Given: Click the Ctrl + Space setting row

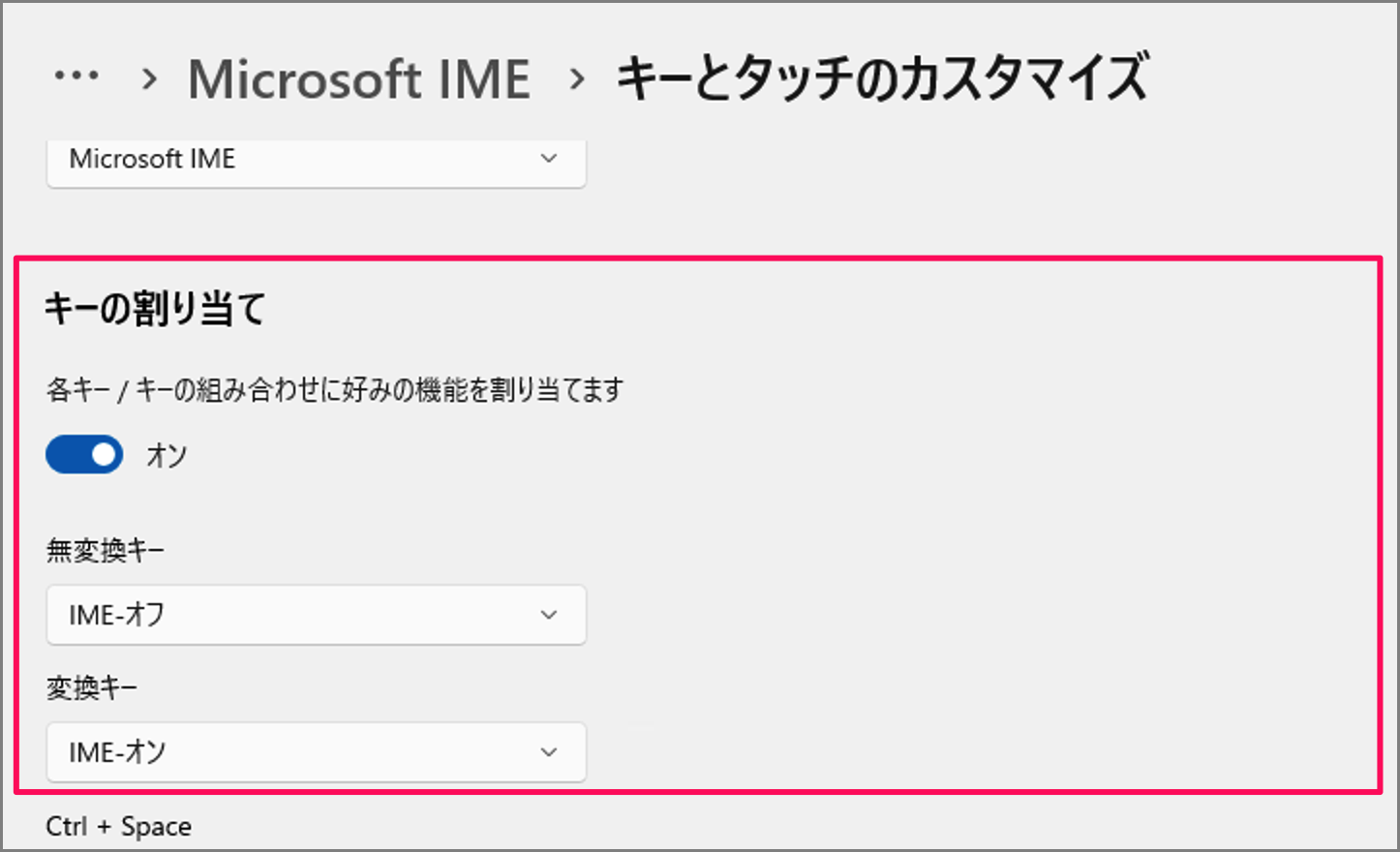Looking at the screenshot, I should (x=118, y=826).
